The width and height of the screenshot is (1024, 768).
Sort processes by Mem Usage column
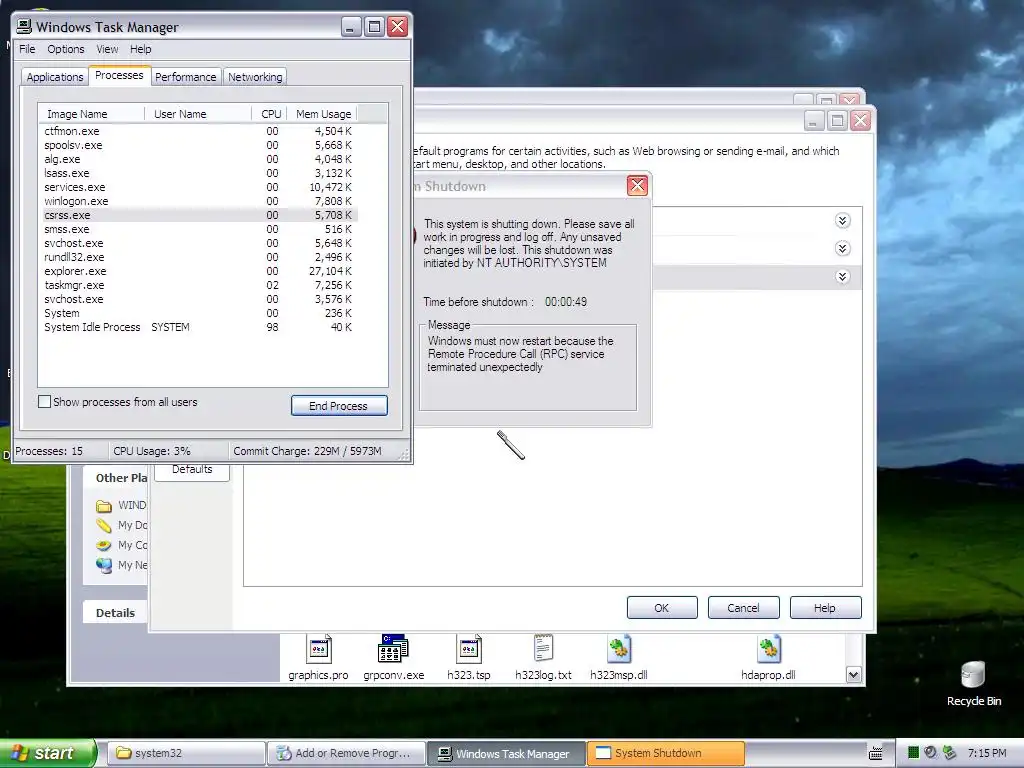coord(323,114)
